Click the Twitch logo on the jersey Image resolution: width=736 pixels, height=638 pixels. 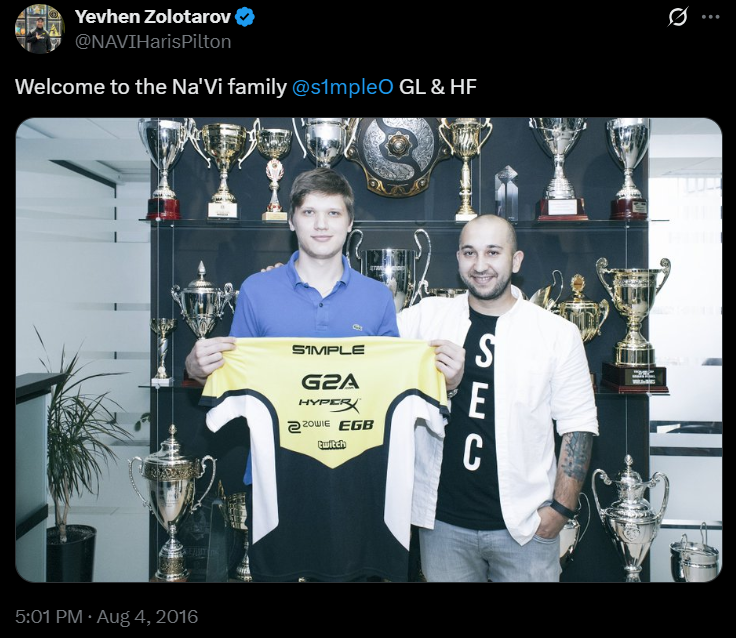tap(332, 445)
